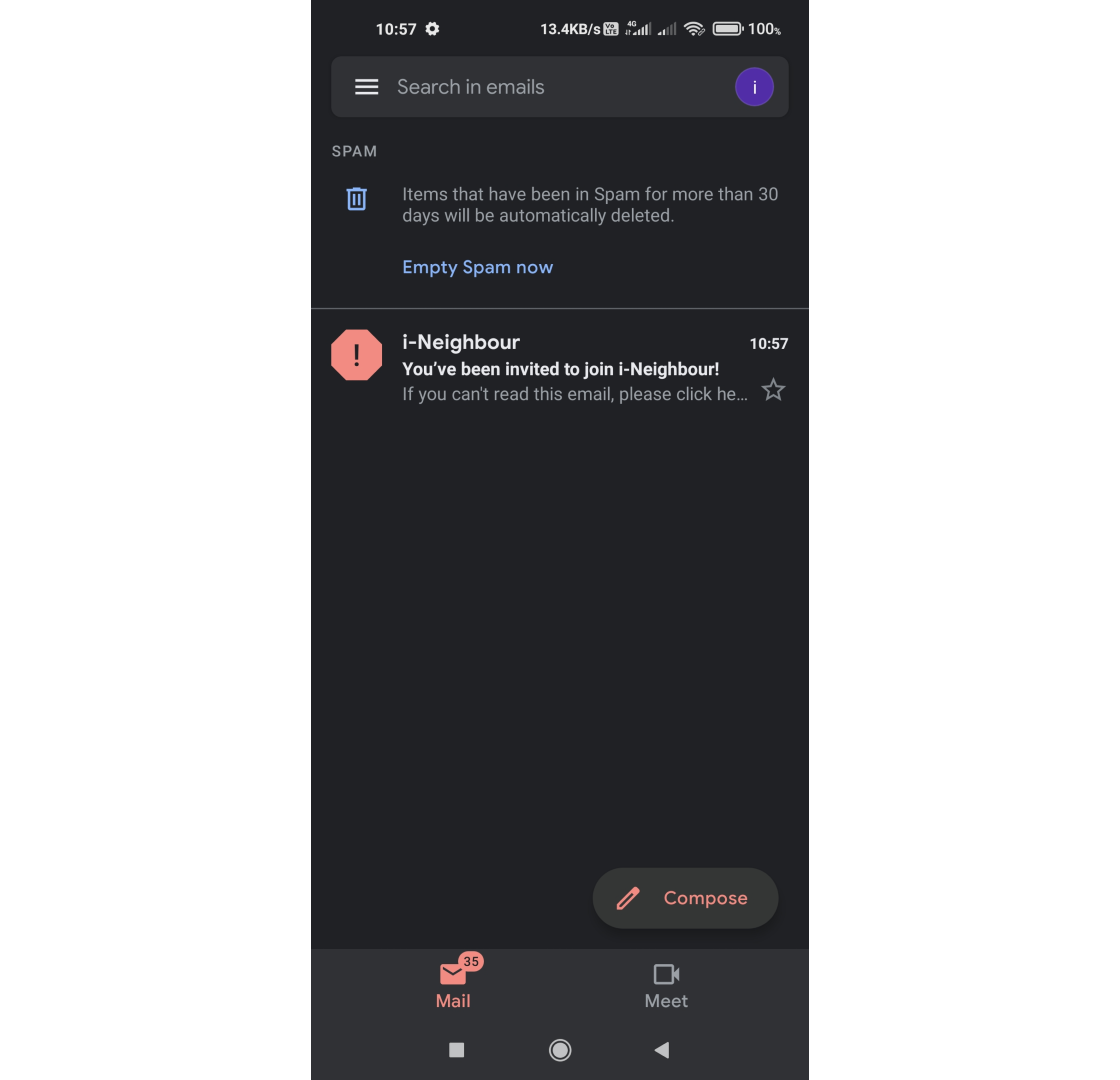Image resolution: width=1120 pixels, height=1080 pixels.
Task: Tap the recent apps square
Action: point(456,1049)
